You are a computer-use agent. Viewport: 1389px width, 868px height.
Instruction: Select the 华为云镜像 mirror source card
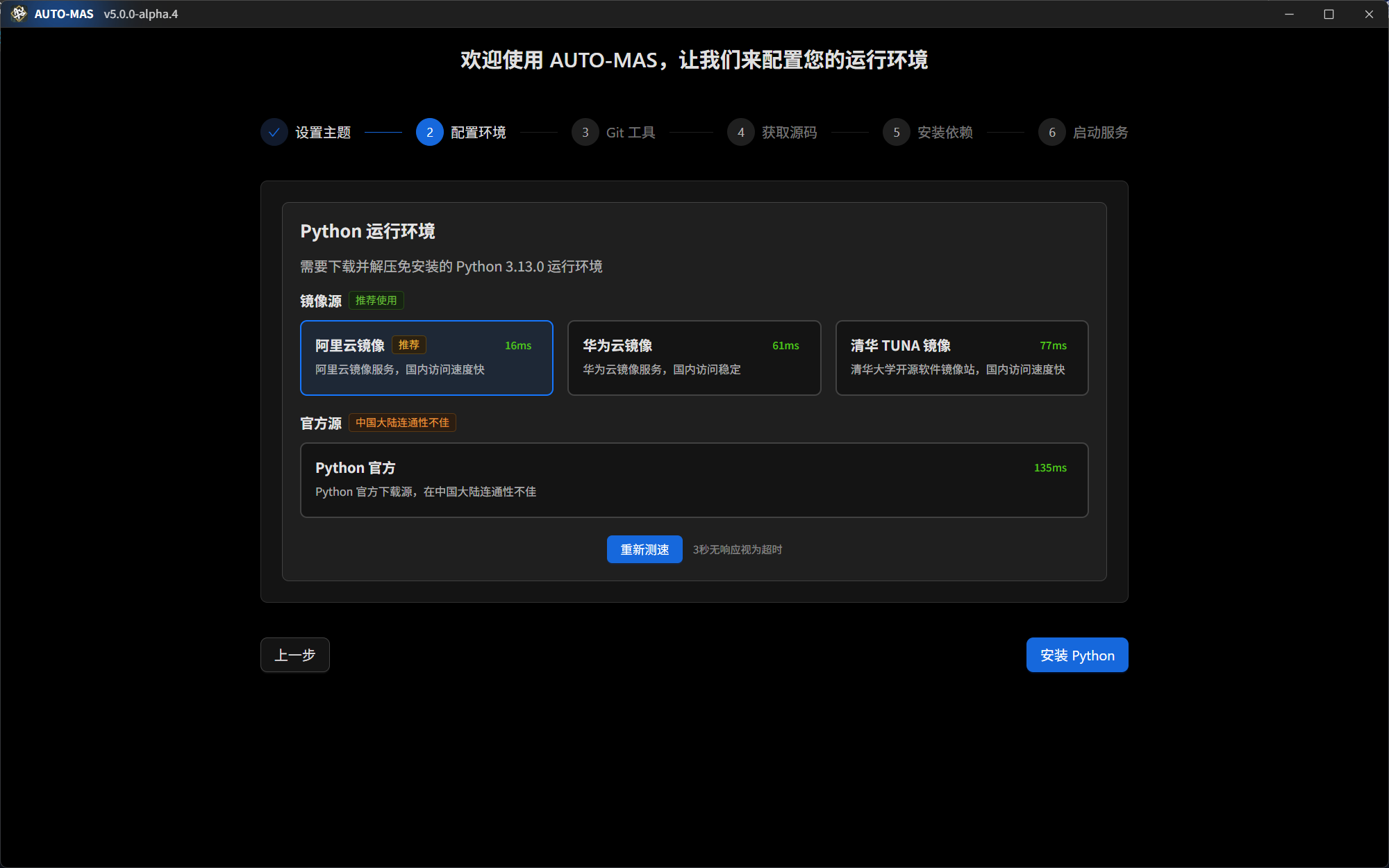click(694, 358)
